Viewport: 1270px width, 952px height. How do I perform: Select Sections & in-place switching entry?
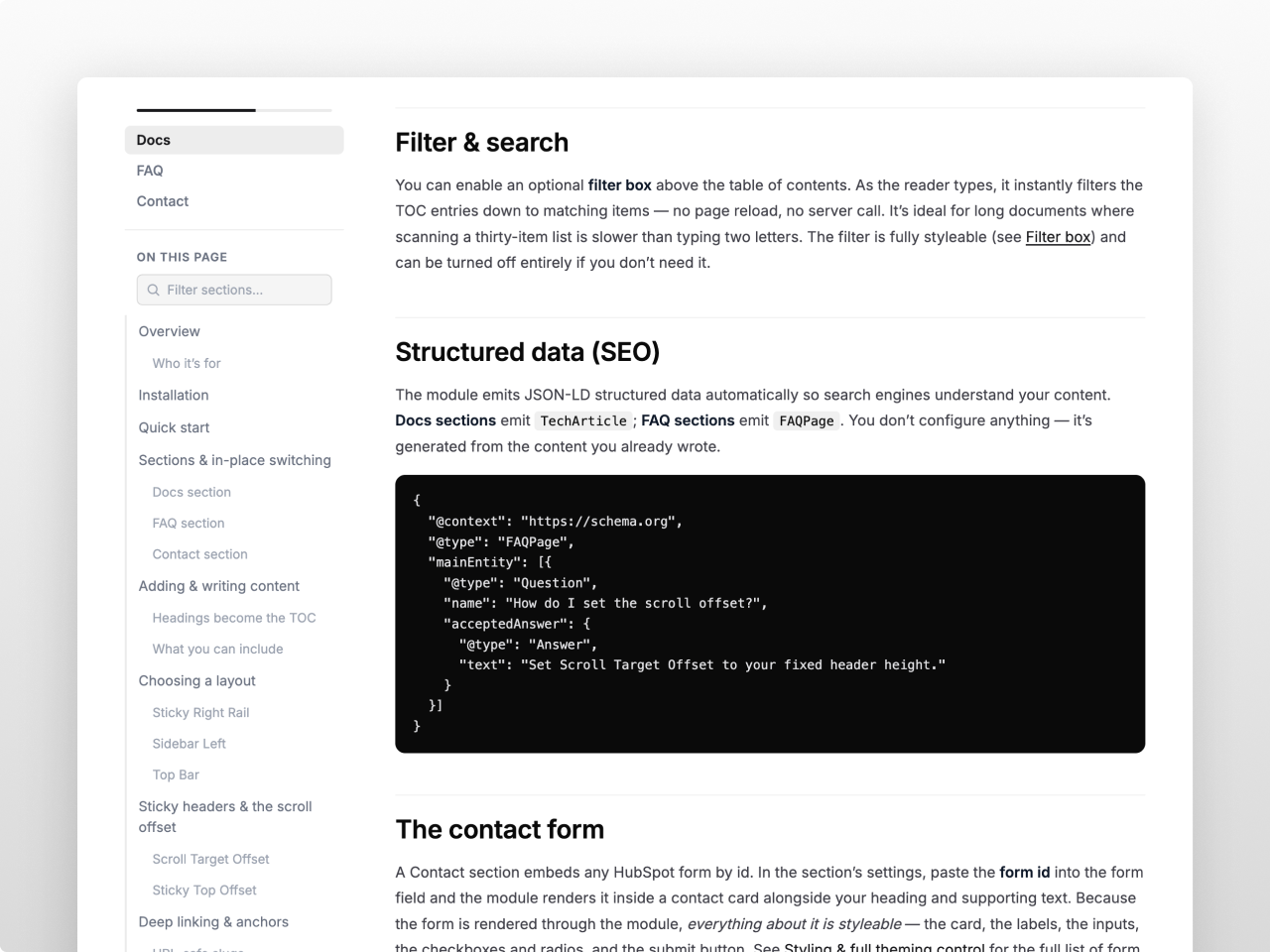234,460
